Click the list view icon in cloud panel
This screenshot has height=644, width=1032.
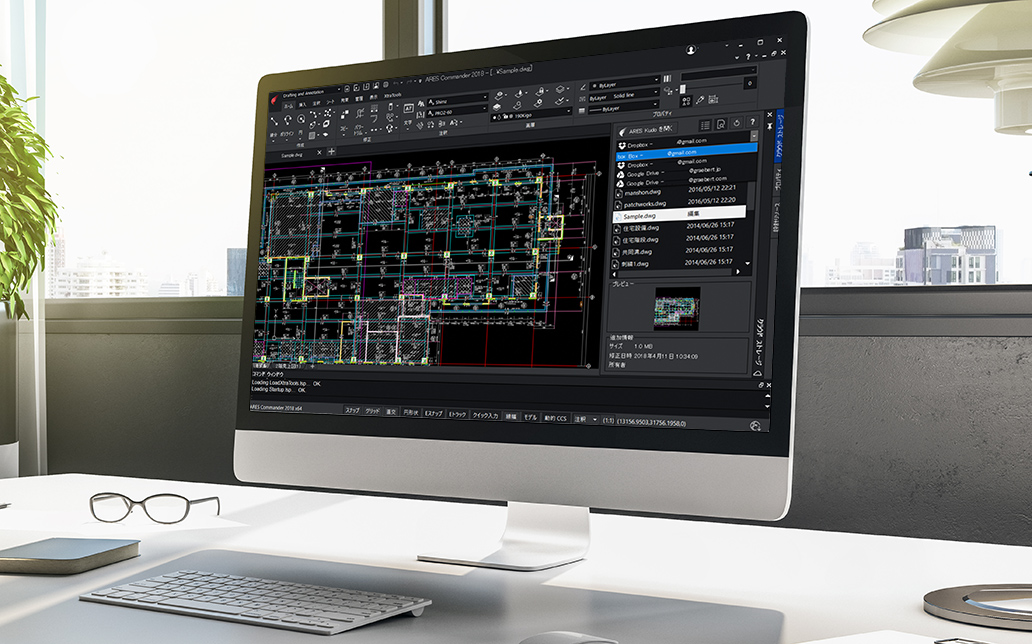point(703,125)
